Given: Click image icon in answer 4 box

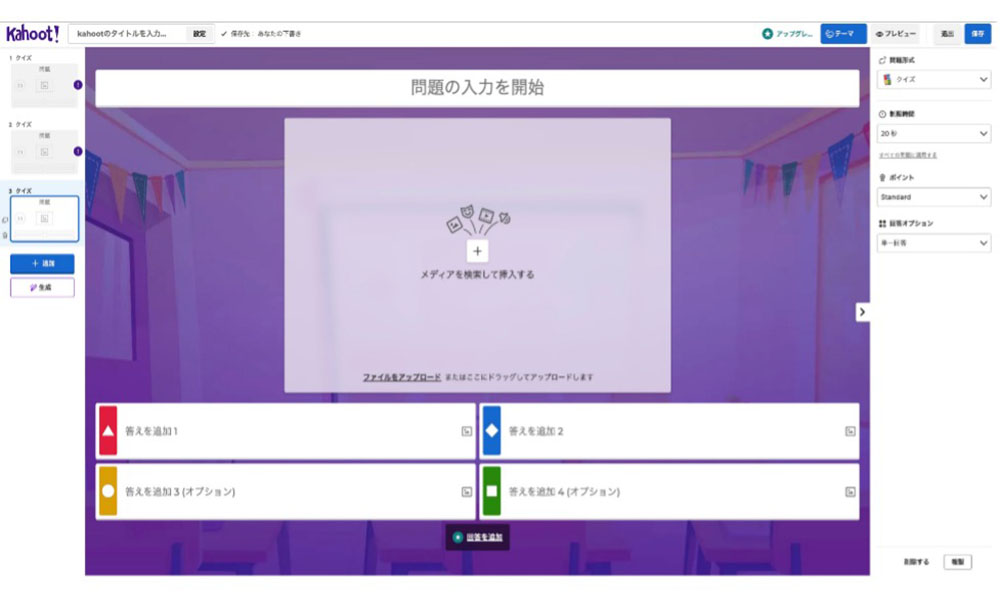Looking at the screenshot, I should click(849, 492).
